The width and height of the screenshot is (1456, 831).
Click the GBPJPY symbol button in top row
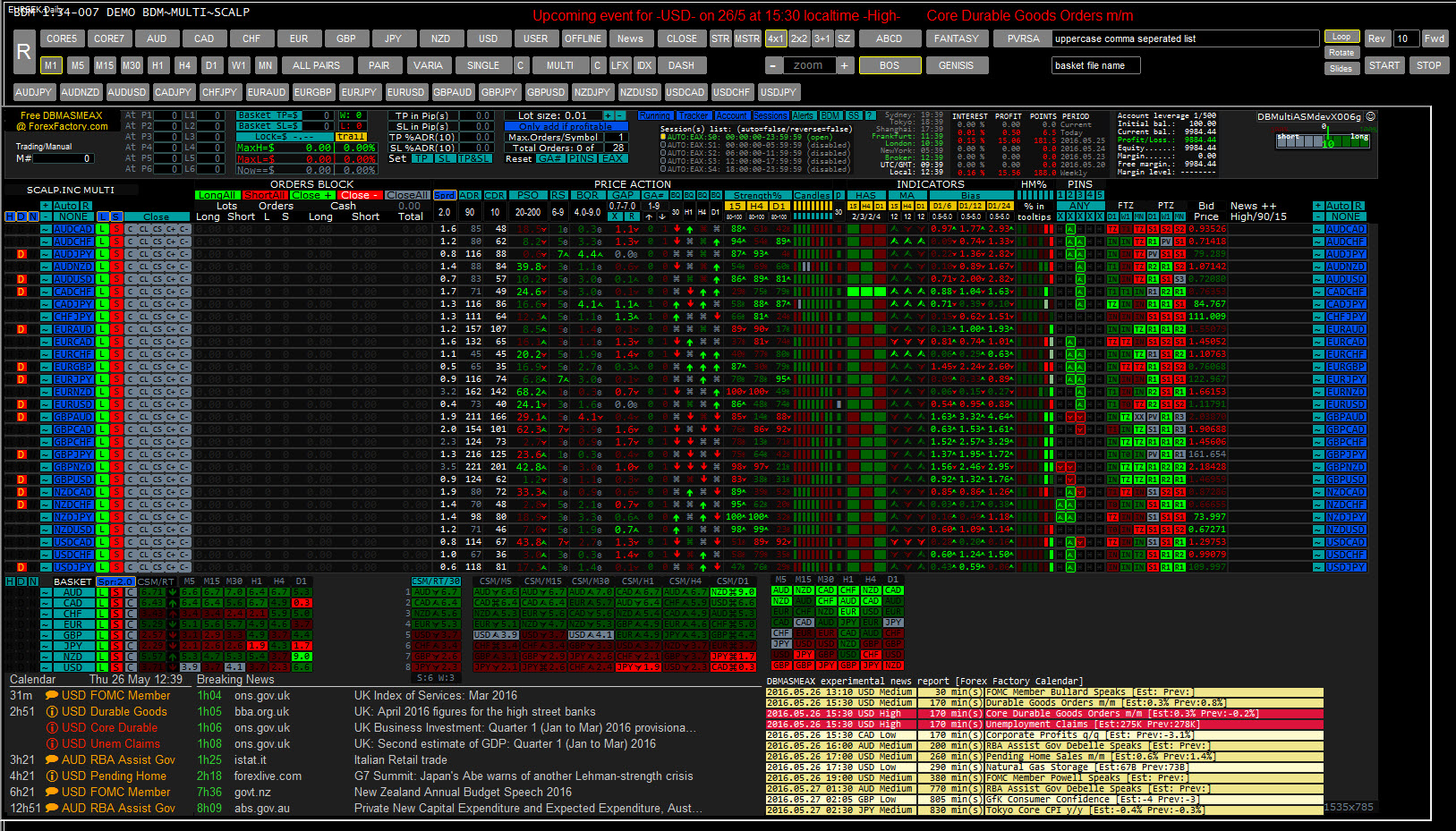coord(499,92)
